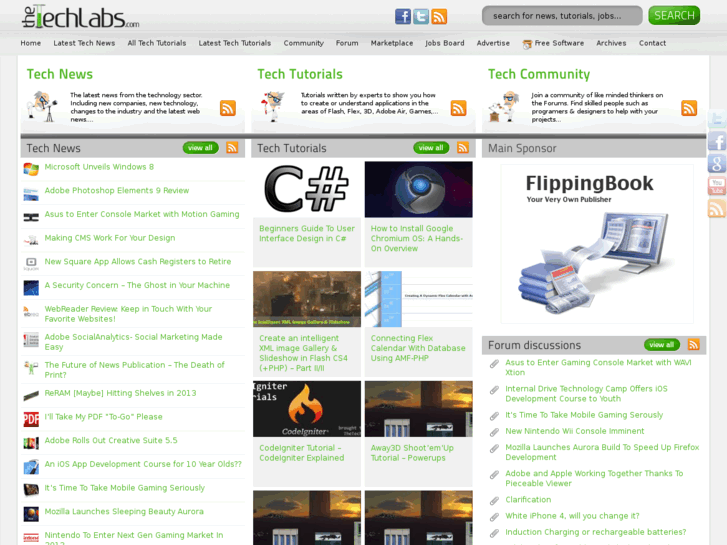Focus the search for news, tutorials, jobs field
The height and width of the screenshot is (545, 727).
(562, 16)
